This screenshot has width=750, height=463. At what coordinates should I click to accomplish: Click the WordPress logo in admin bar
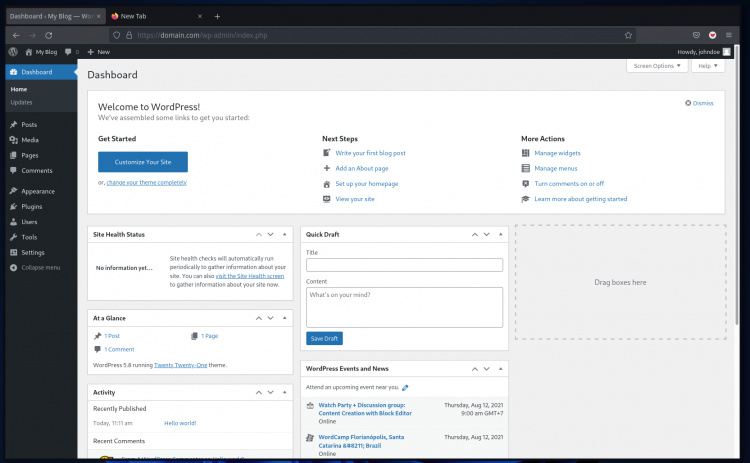click(13, 51)
